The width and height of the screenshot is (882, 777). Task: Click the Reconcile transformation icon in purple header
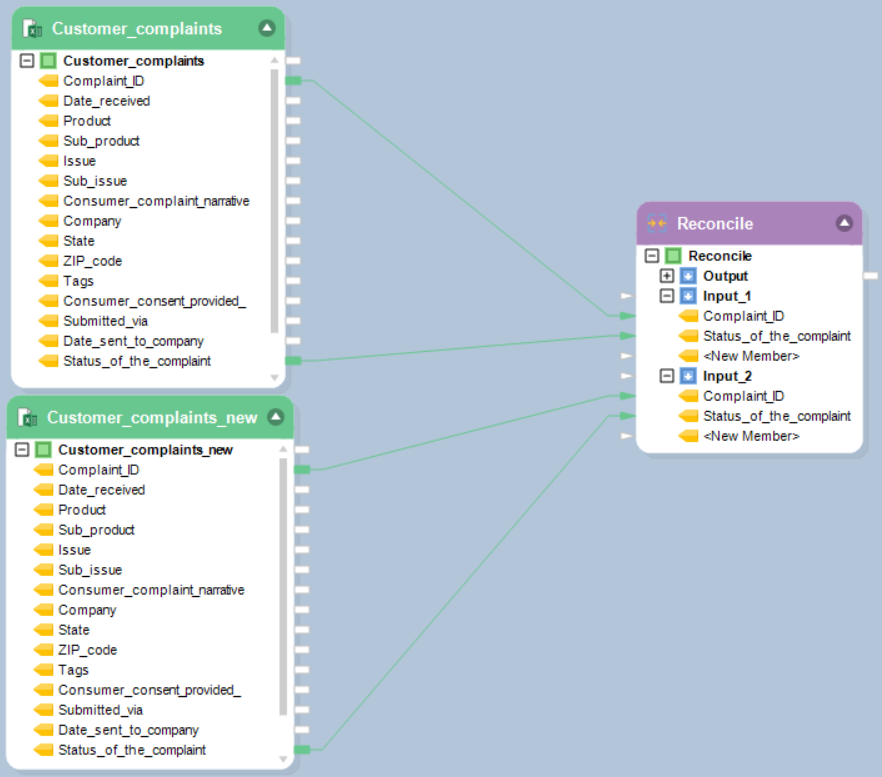656,224
